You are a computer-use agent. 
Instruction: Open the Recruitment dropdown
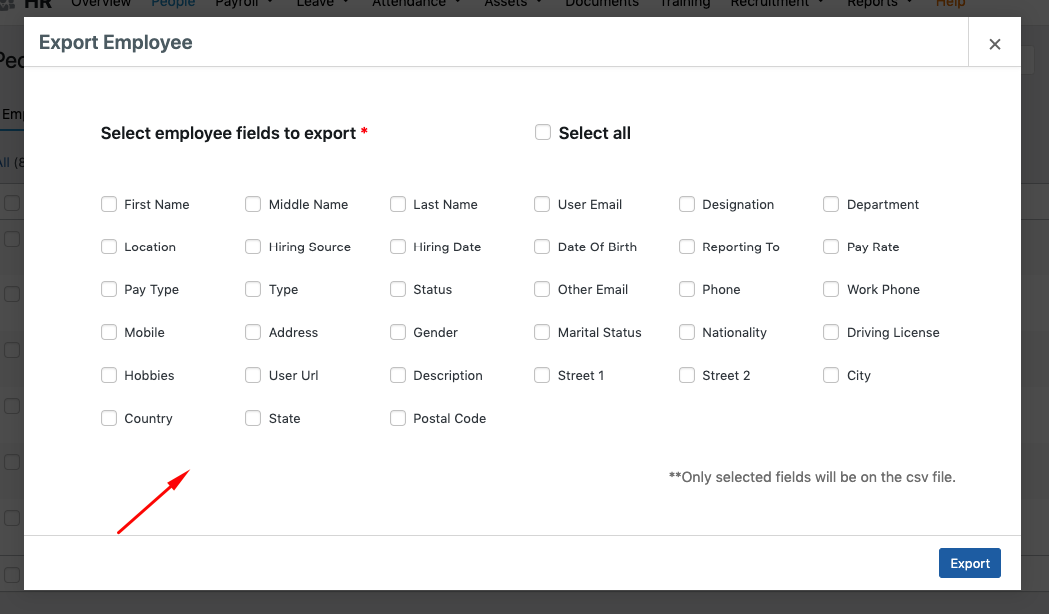770,4
